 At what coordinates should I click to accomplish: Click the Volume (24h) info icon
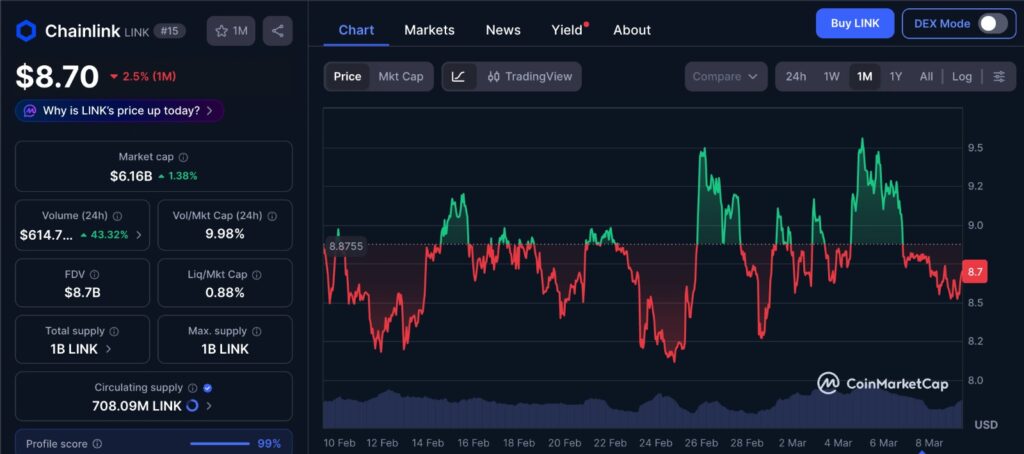tap(118, 216)
